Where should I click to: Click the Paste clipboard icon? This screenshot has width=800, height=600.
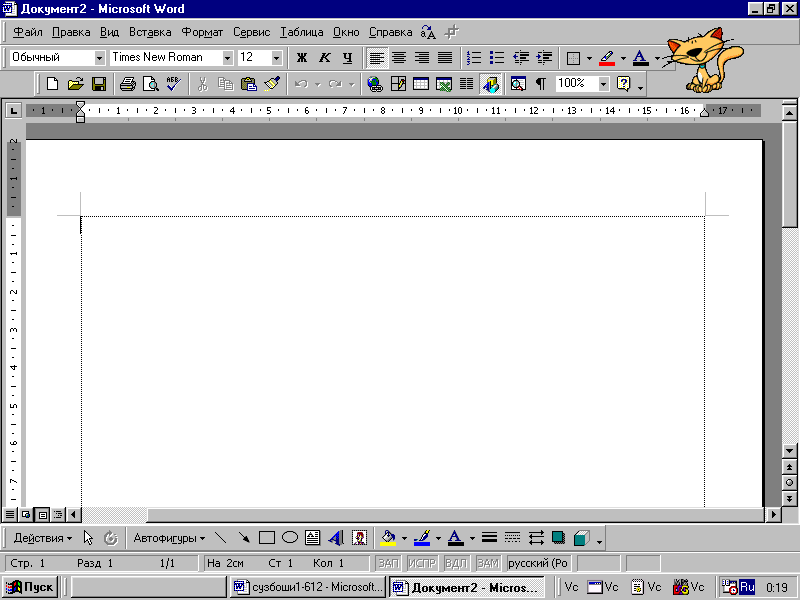click(248, 84)
